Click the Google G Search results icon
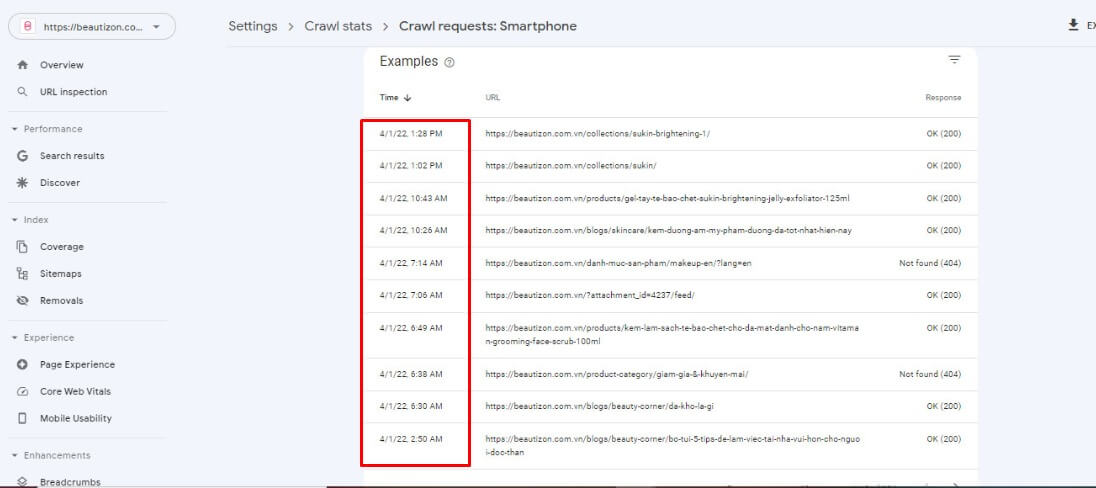This screenshot has width=1096, height=488. (x=22, y=156)
